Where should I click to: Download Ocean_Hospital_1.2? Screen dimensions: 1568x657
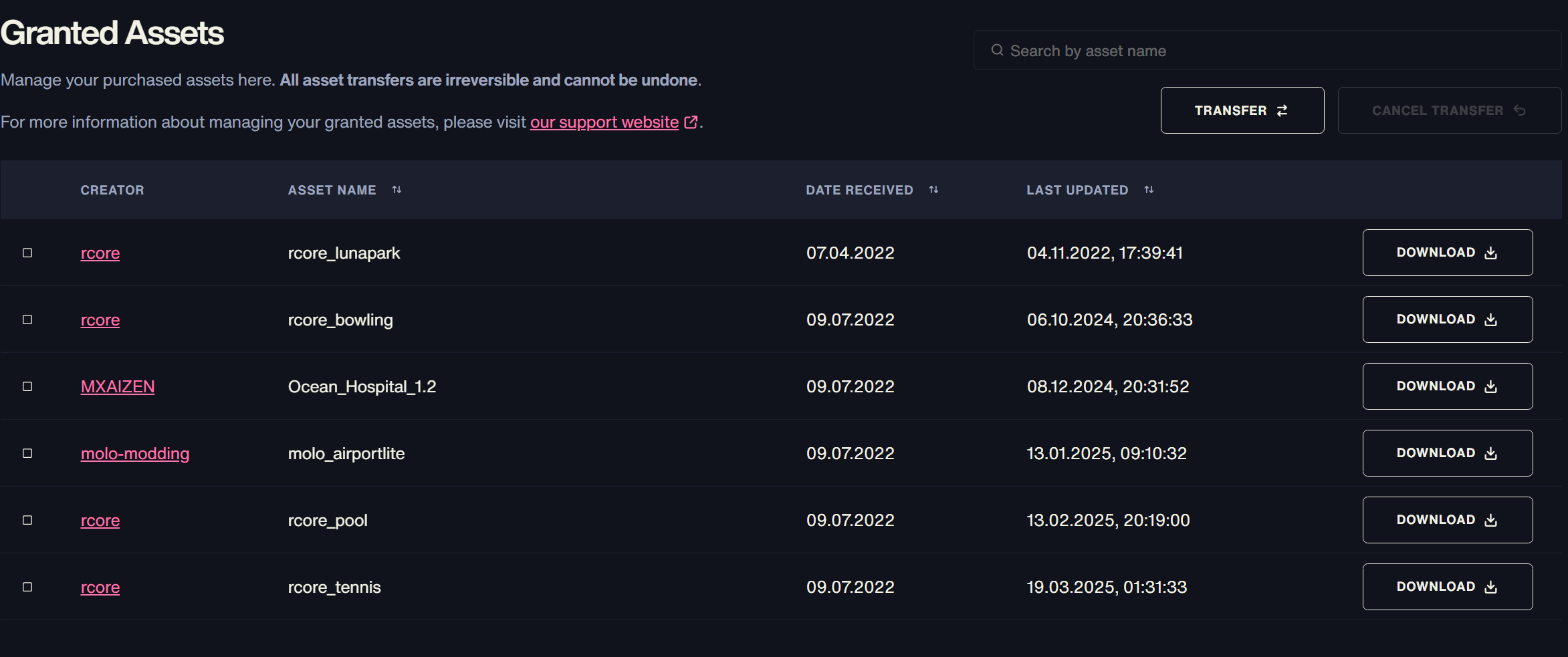[x=1448, y=386]
